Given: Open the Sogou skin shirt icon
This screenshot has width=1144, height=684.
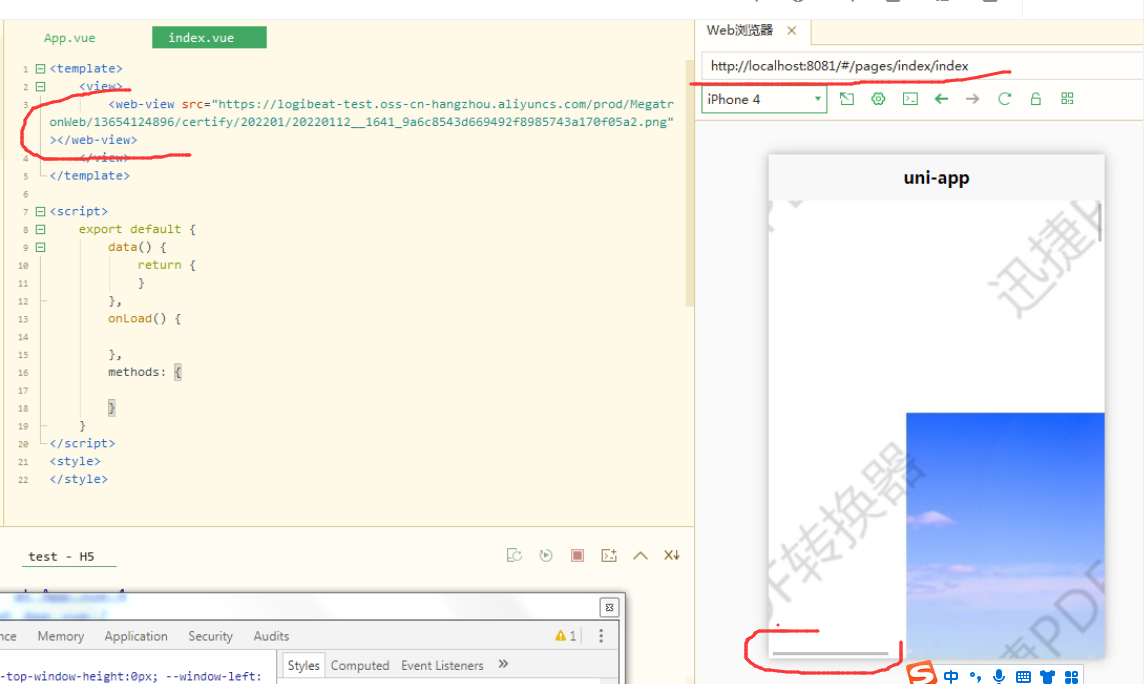Looking at the screenshot, I should click(1048, 677).
